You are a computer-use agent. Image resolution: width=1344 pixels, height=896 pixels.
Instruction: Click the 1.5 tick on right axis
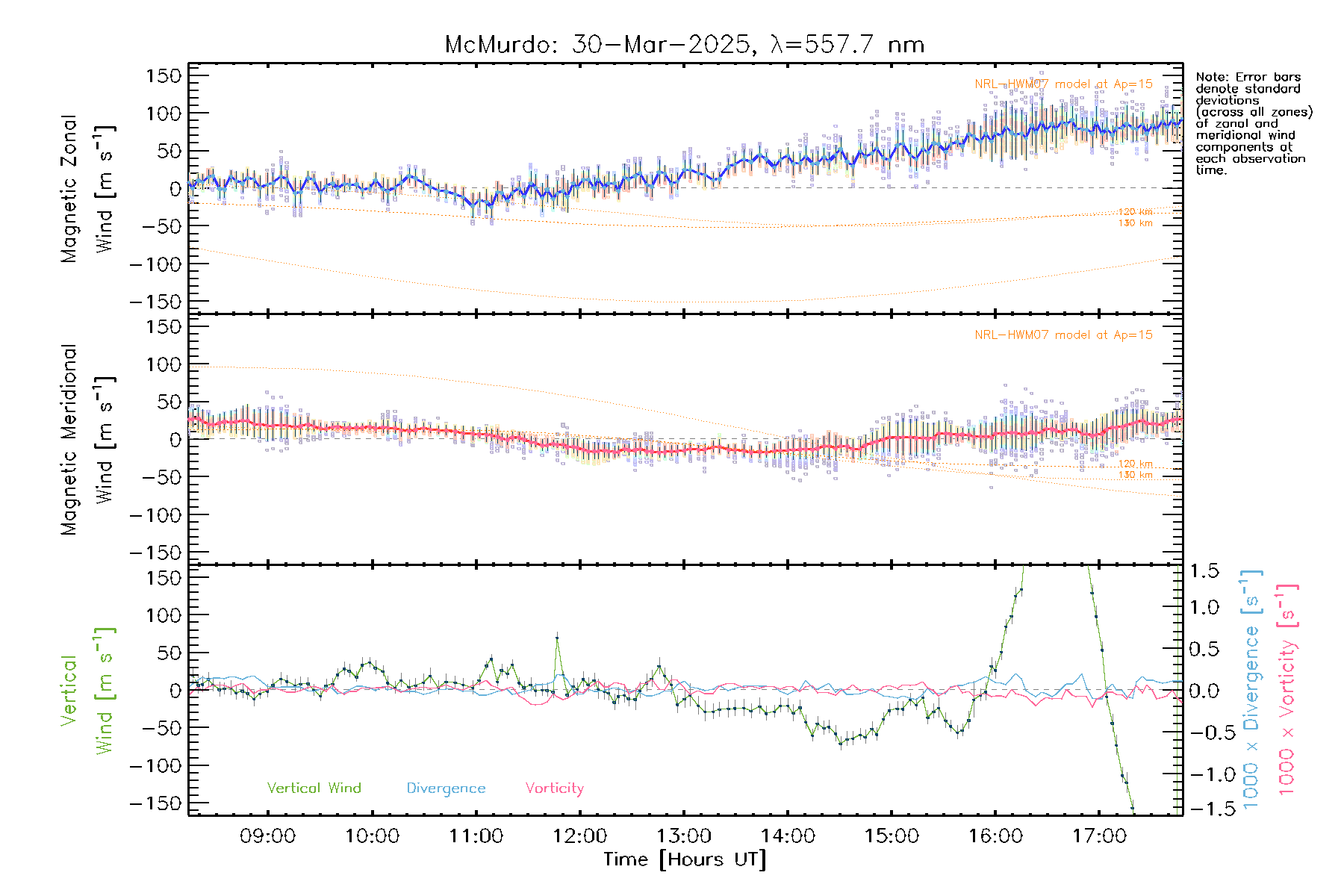coord(1204,572)
